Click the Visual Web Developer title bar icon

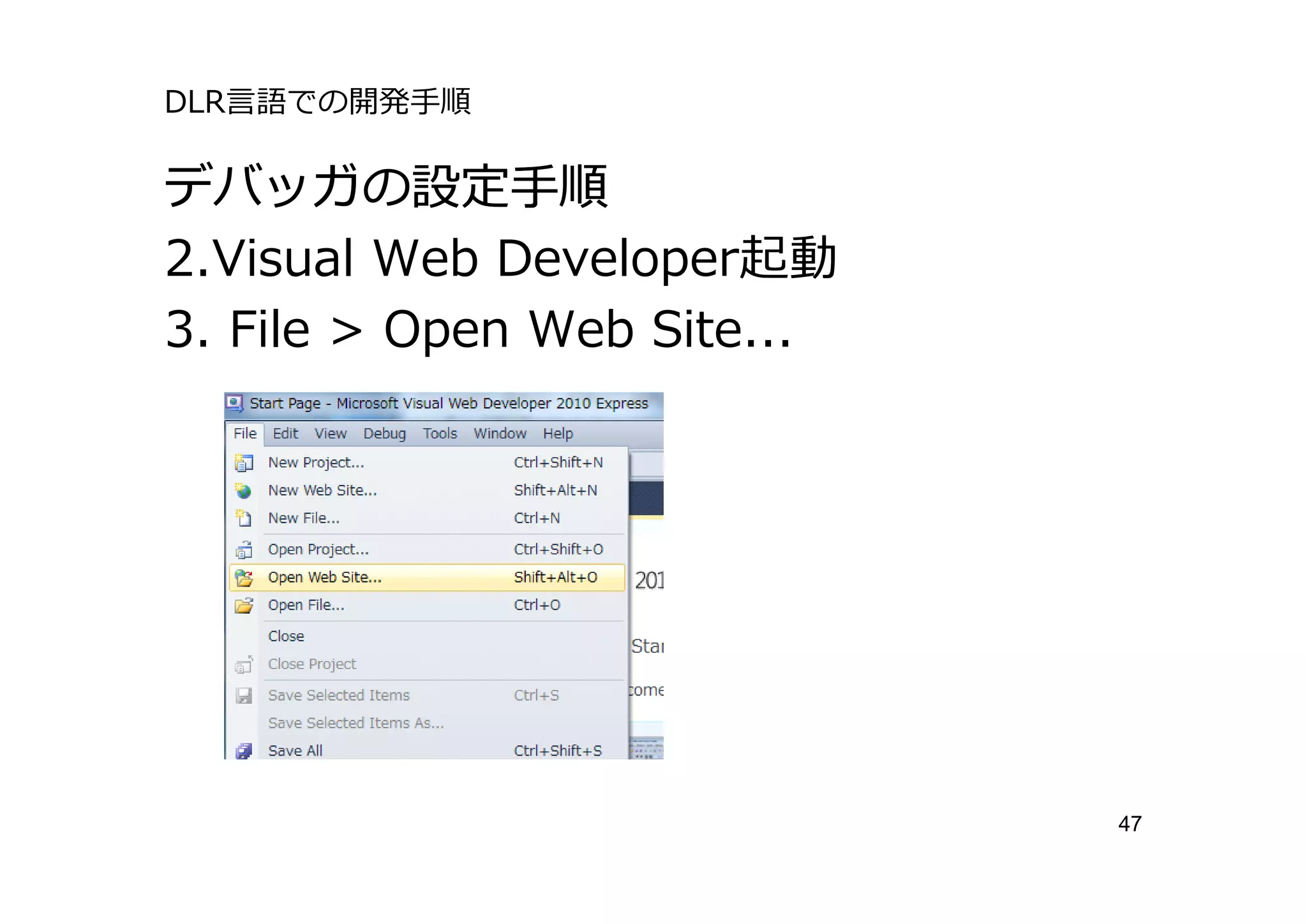pos(234,403)
